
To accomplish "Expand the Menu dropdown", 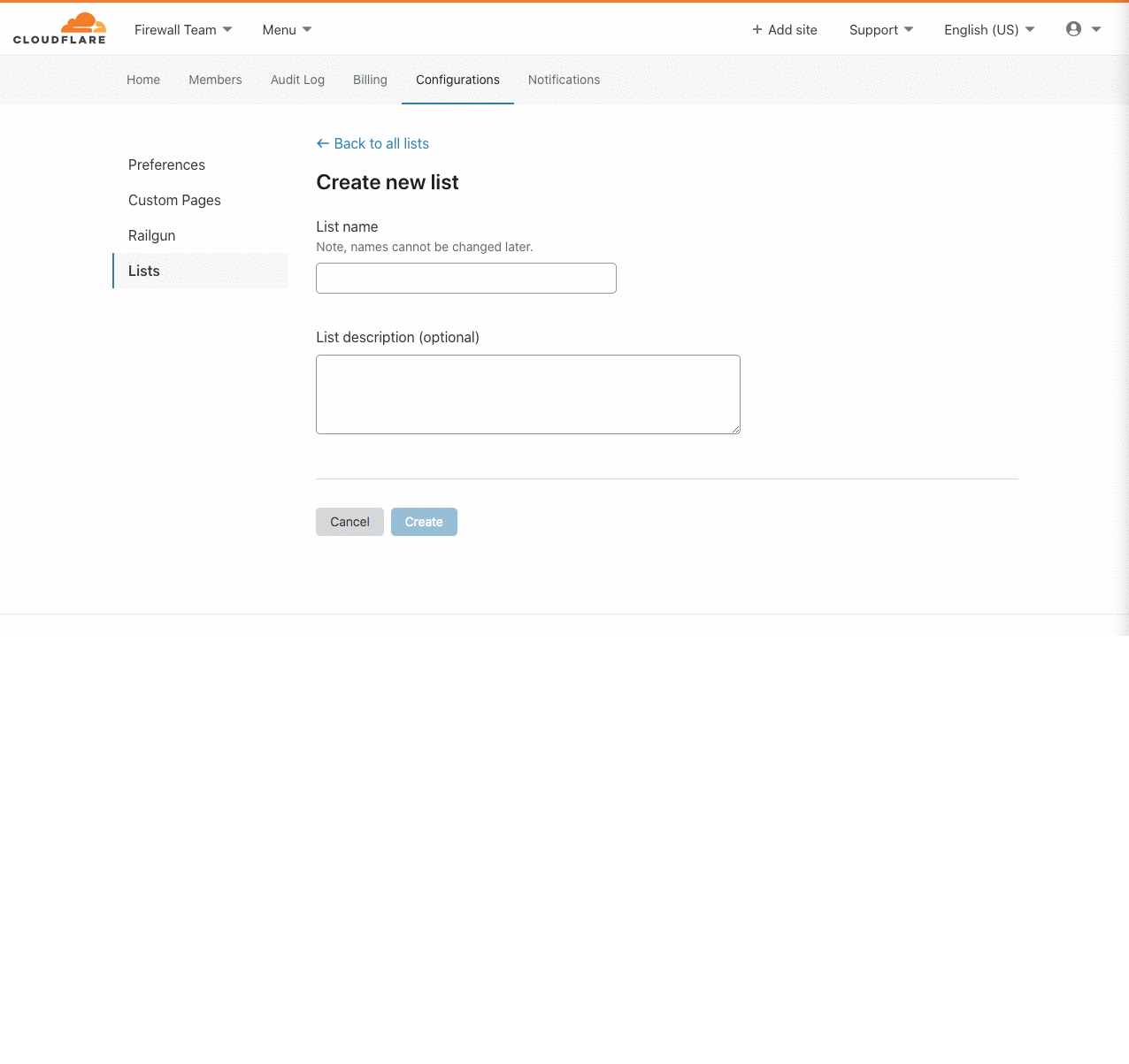I will tap(287, 30).
